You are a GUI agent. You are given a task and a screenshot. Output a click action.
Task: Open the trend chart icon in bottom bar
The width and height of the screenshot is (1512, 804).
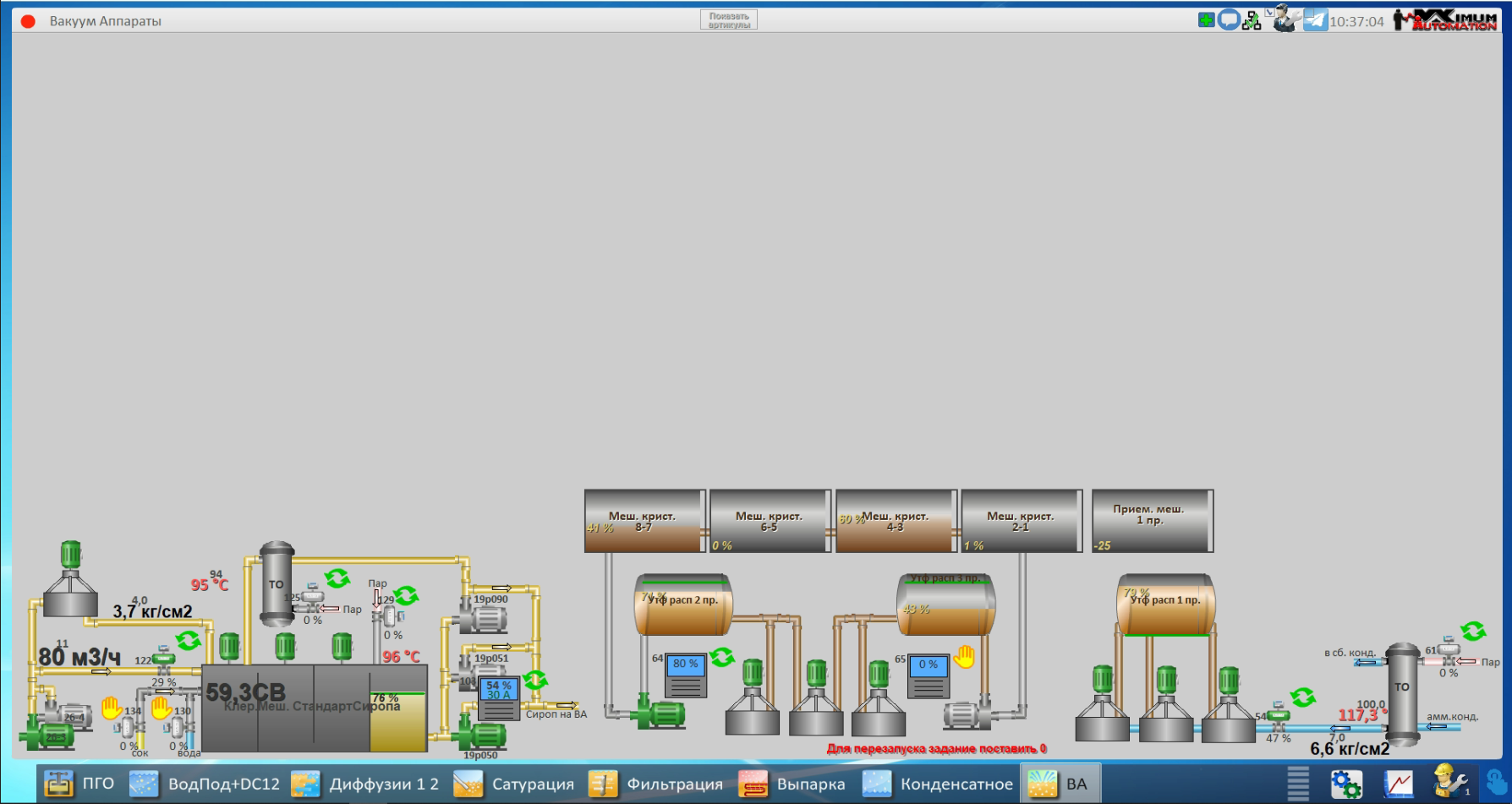(x=1398, y=784)
